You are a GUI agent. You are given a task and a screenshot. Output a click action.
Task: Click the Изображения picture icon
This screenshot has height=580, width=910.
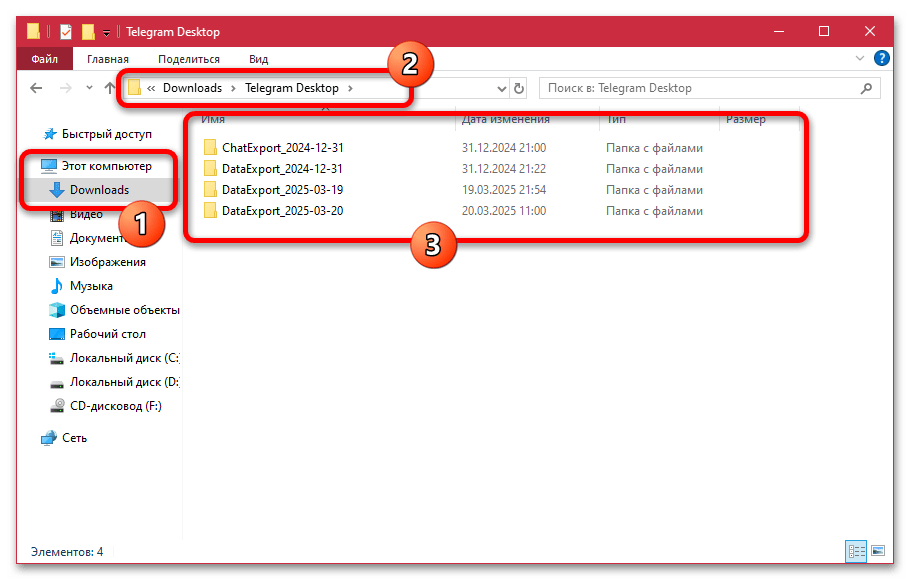(57, 262)
